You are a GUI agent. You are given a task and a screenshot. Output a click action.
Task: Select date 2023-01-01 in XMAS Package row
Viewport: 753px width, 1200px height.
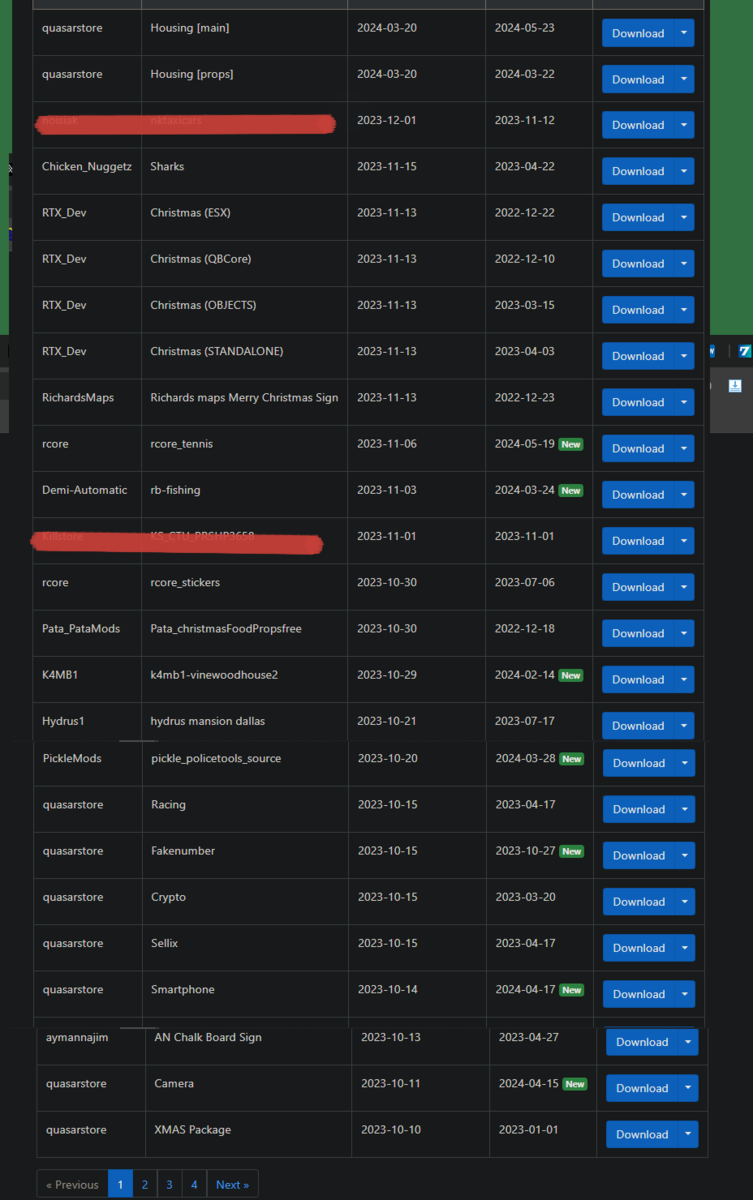[529, 1130]
